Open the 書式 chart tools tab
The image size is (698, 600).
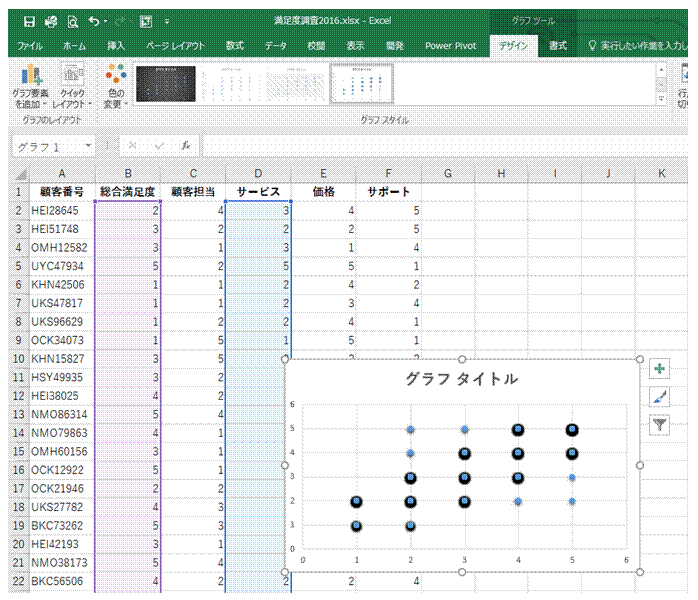558,46
